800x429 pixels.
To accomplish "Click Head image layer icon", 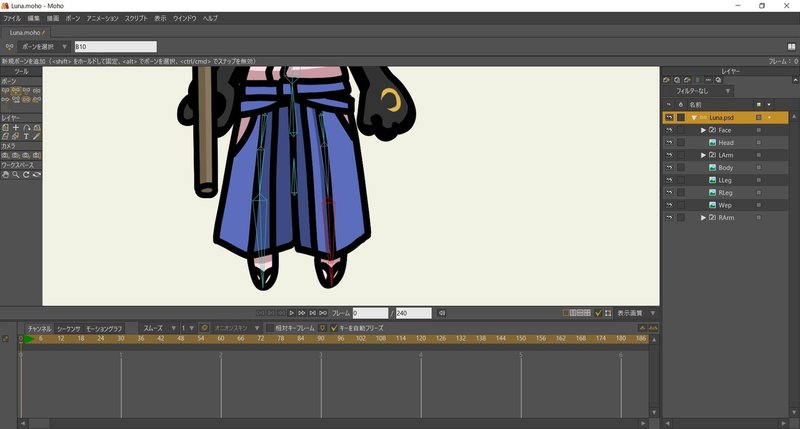I will (x=712, y=143).
